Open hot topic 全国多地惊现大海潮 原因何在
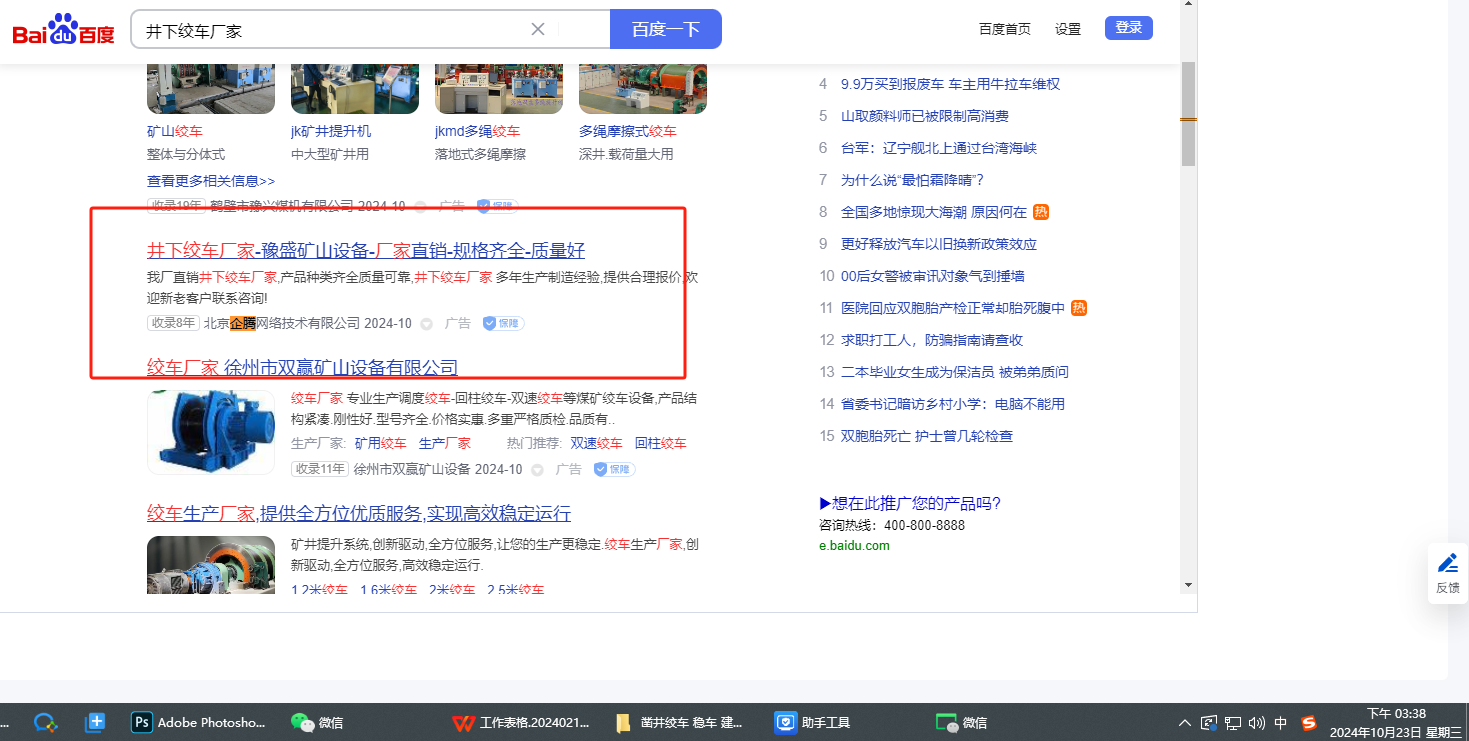 coord(934,212)
